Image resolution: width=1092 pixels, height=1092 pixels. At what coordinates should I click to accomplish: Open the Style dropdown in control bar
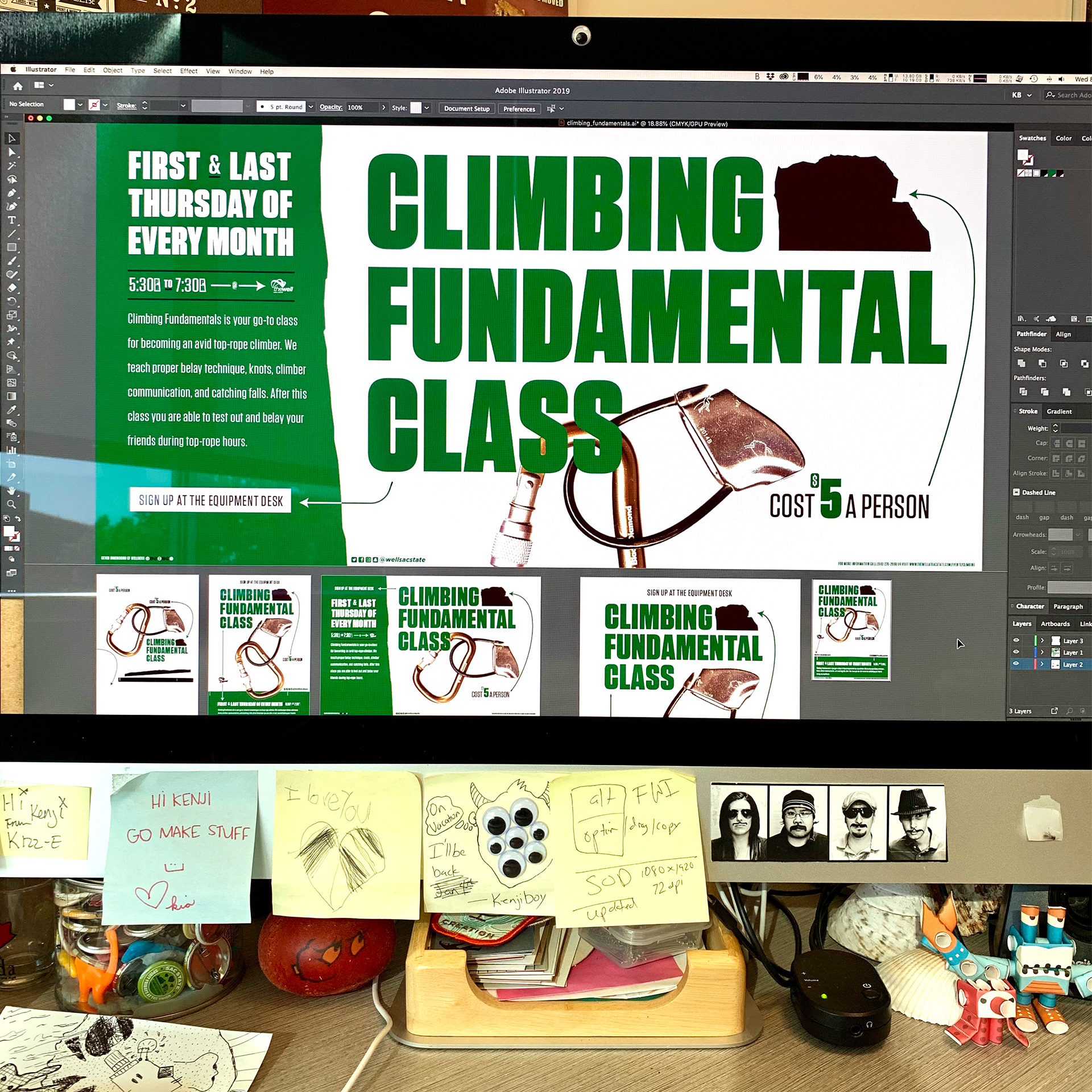(x=427, y=108)
